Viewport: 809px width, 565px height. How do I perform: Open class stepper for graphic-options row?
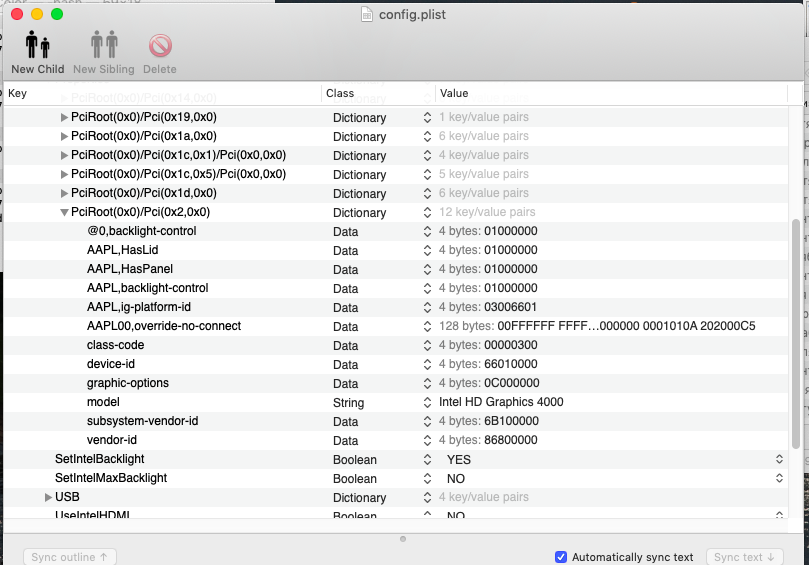tap(427, 383)
